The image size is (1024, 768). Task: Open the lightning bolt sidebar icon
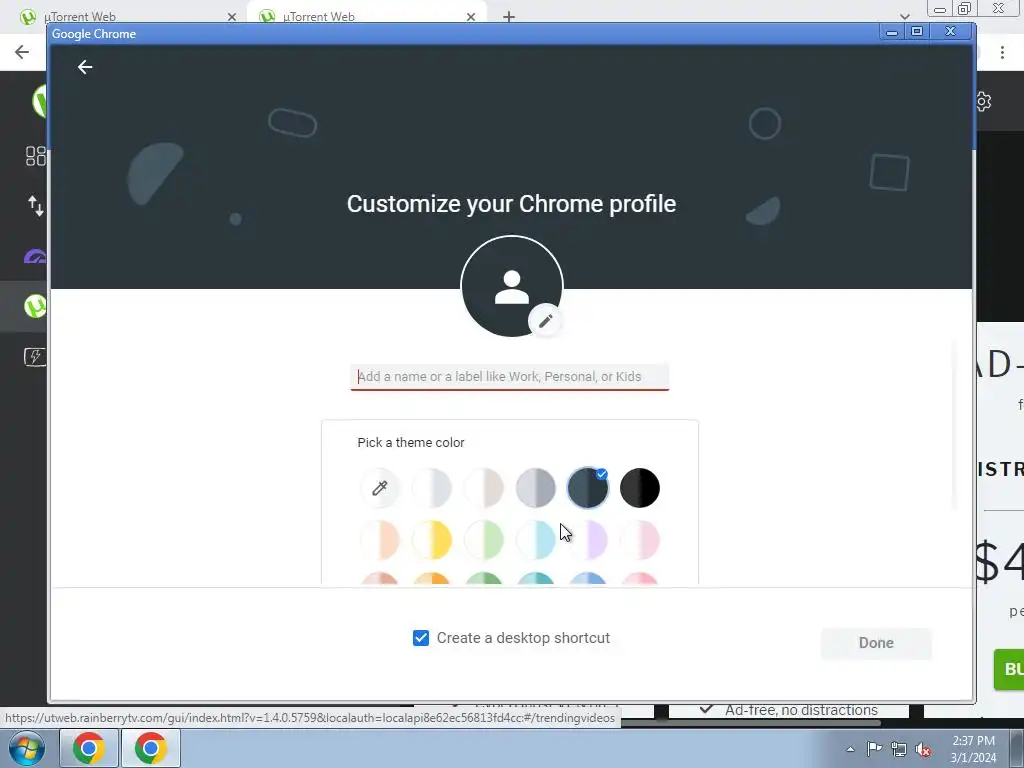pyautogui.click(x=35, y=357)
